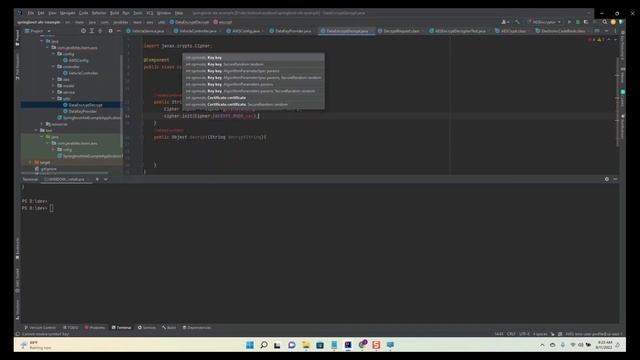Click the green Run button
The image size is (640, 360).
click(569, 22)
